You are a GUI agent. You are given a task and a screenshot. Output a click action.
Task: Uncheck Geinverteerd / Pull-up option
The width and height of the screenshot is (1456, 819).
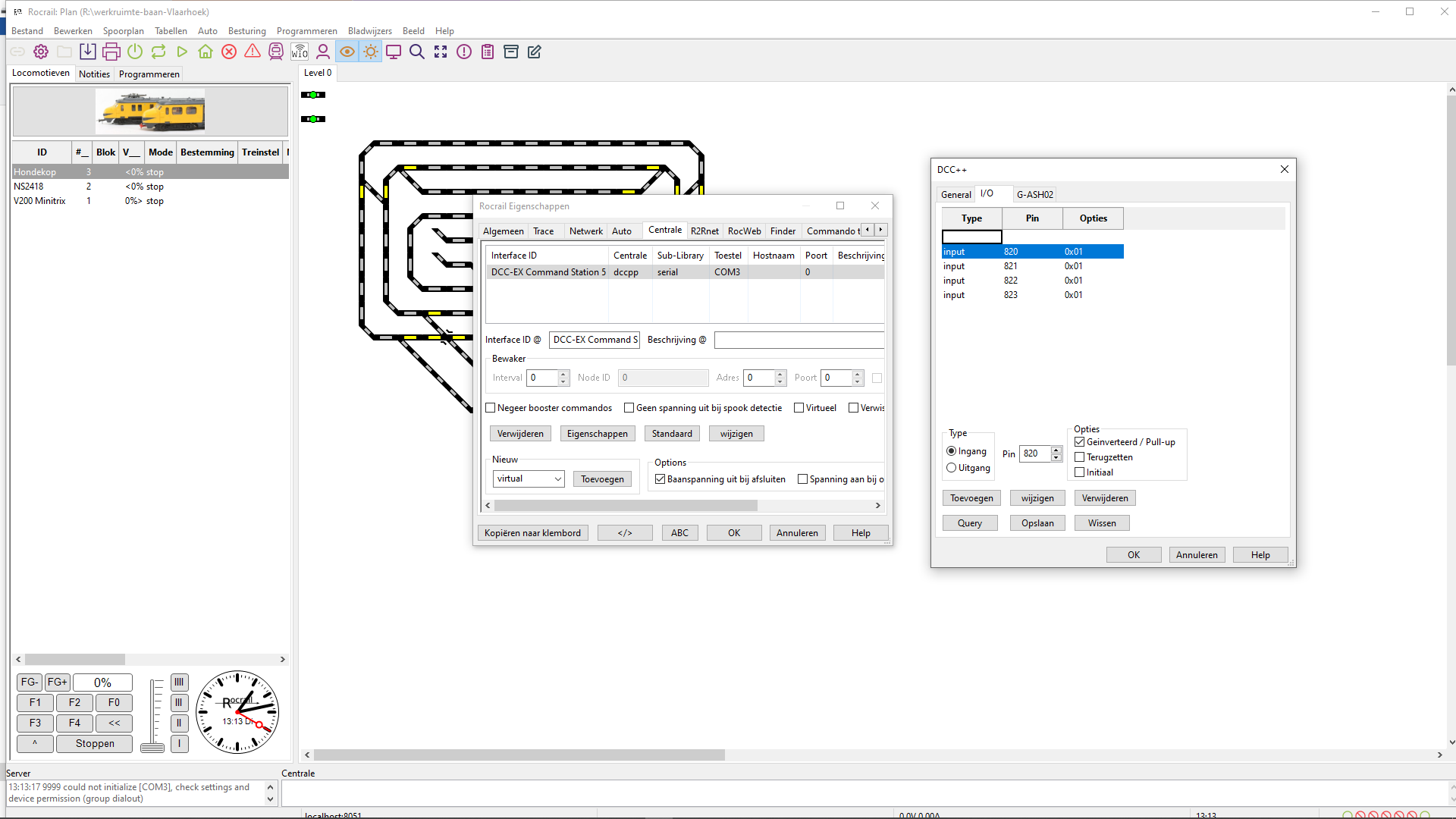tap(1080, 442)
